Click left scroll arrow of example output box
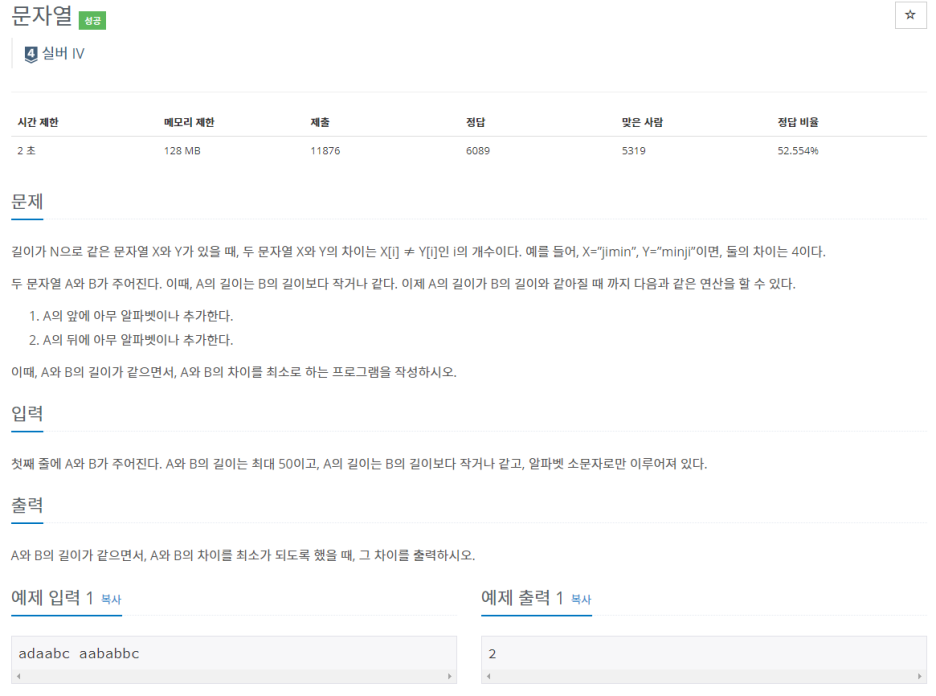 [488, 676]
